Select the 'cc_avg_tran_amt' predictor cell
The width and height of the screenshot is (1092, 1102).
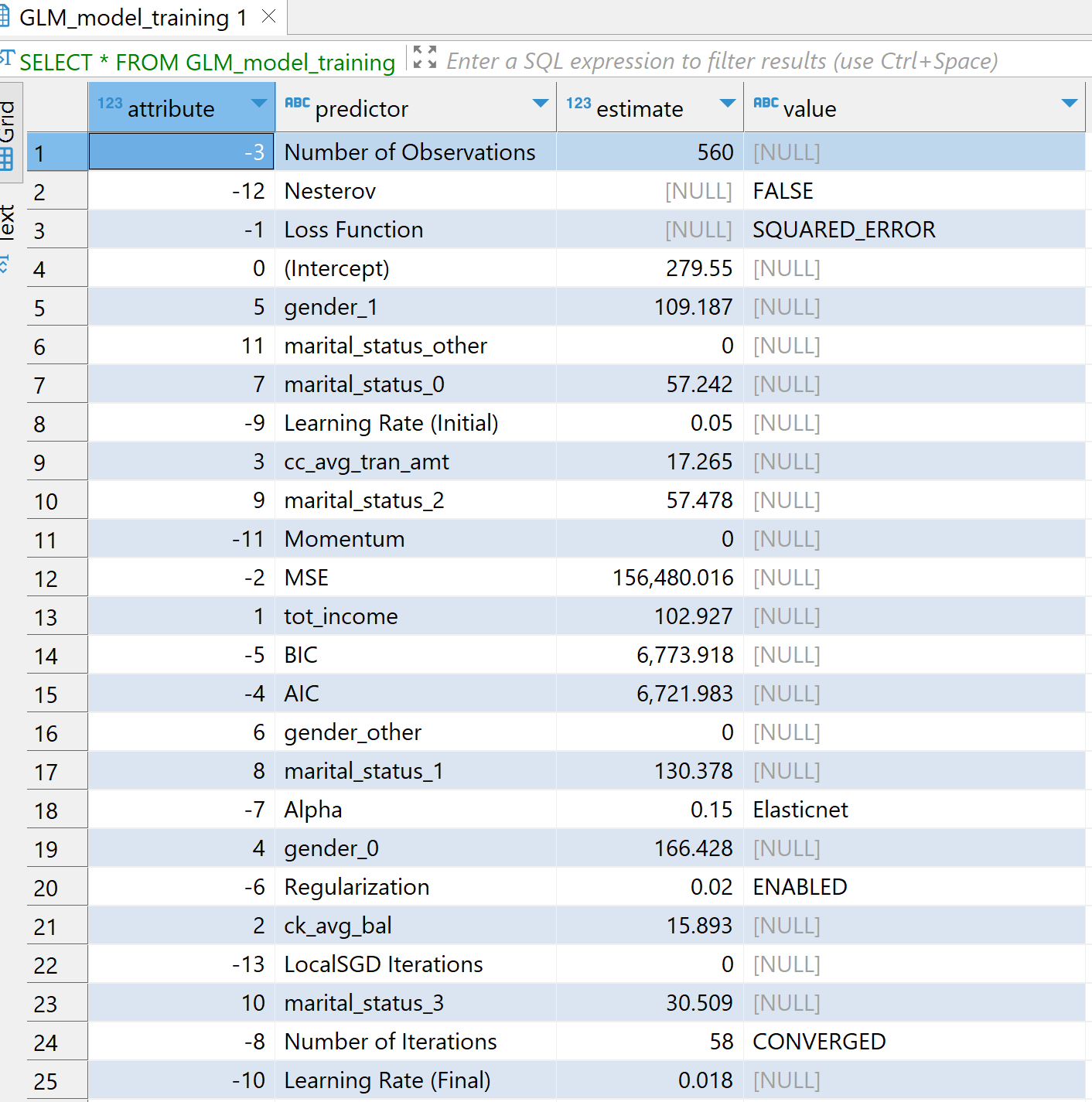coord(416,462)
